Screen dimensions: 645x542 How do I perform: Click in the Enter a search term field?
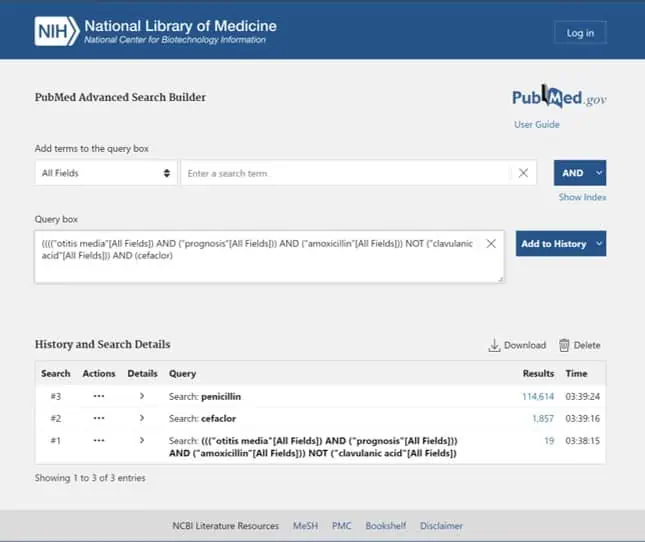(345, 173)
